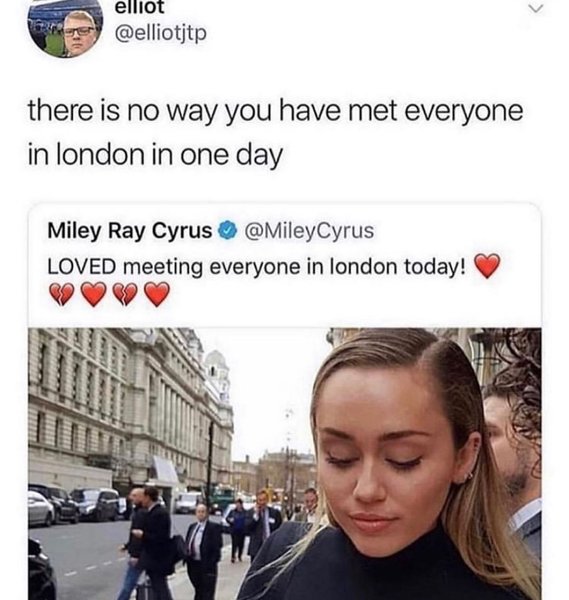Visit the @MileyCyrus handle
Image resolution: width=569 pixels, height=600 pixels.
309,231
